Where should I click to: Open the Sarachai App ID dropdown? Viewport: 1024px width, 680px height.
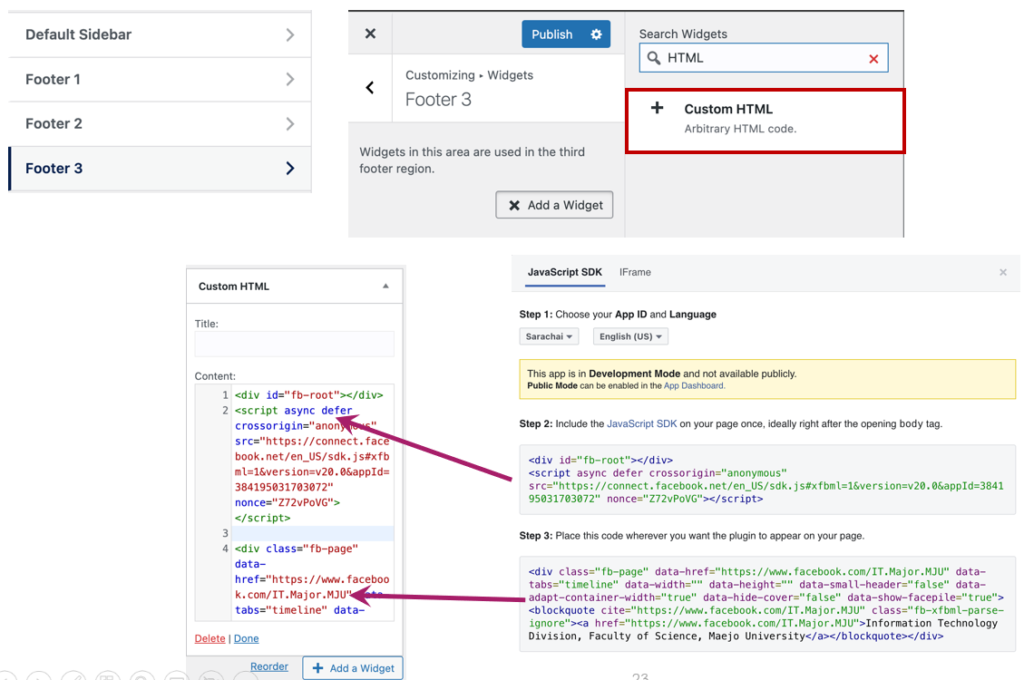click(x=549, y=336)
